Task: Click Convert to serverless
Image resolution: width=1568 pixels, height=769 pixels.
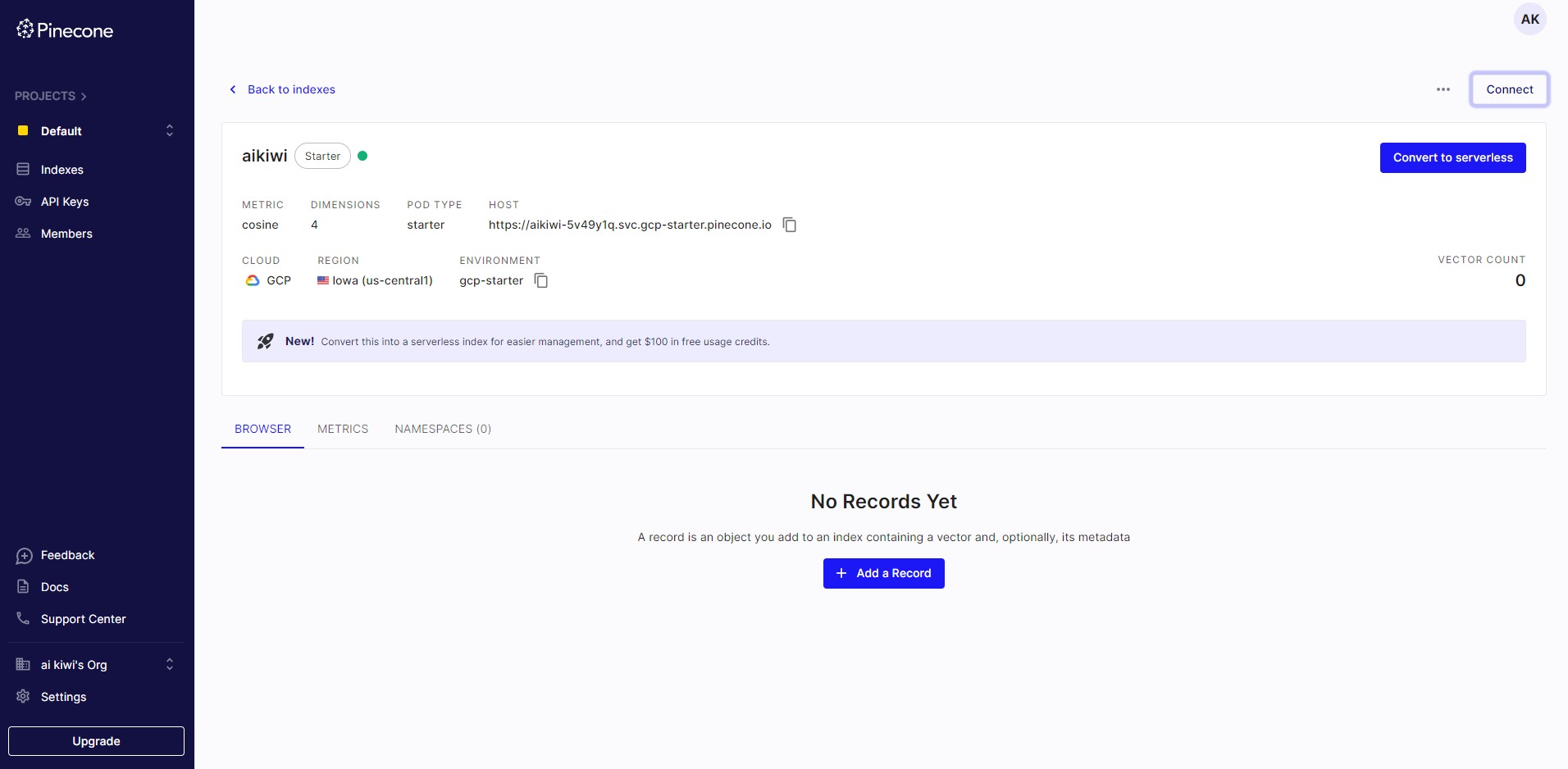Action: 1452,157
